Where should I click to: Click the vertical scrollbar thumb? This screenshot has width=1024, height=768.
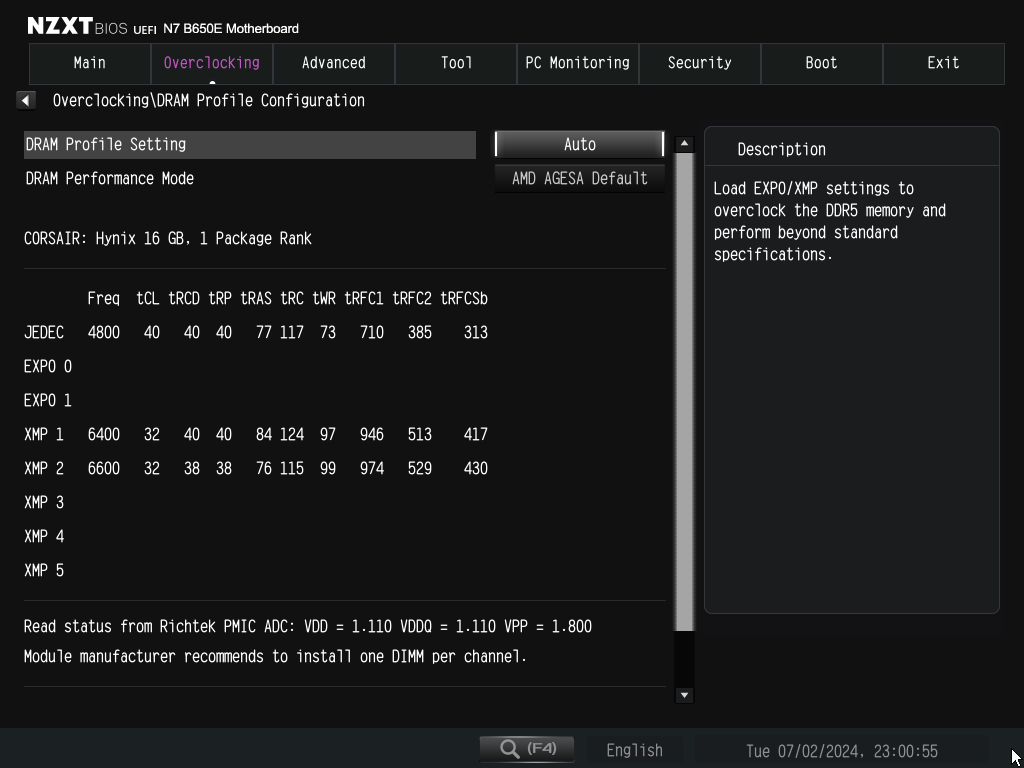tap(684, 392)
